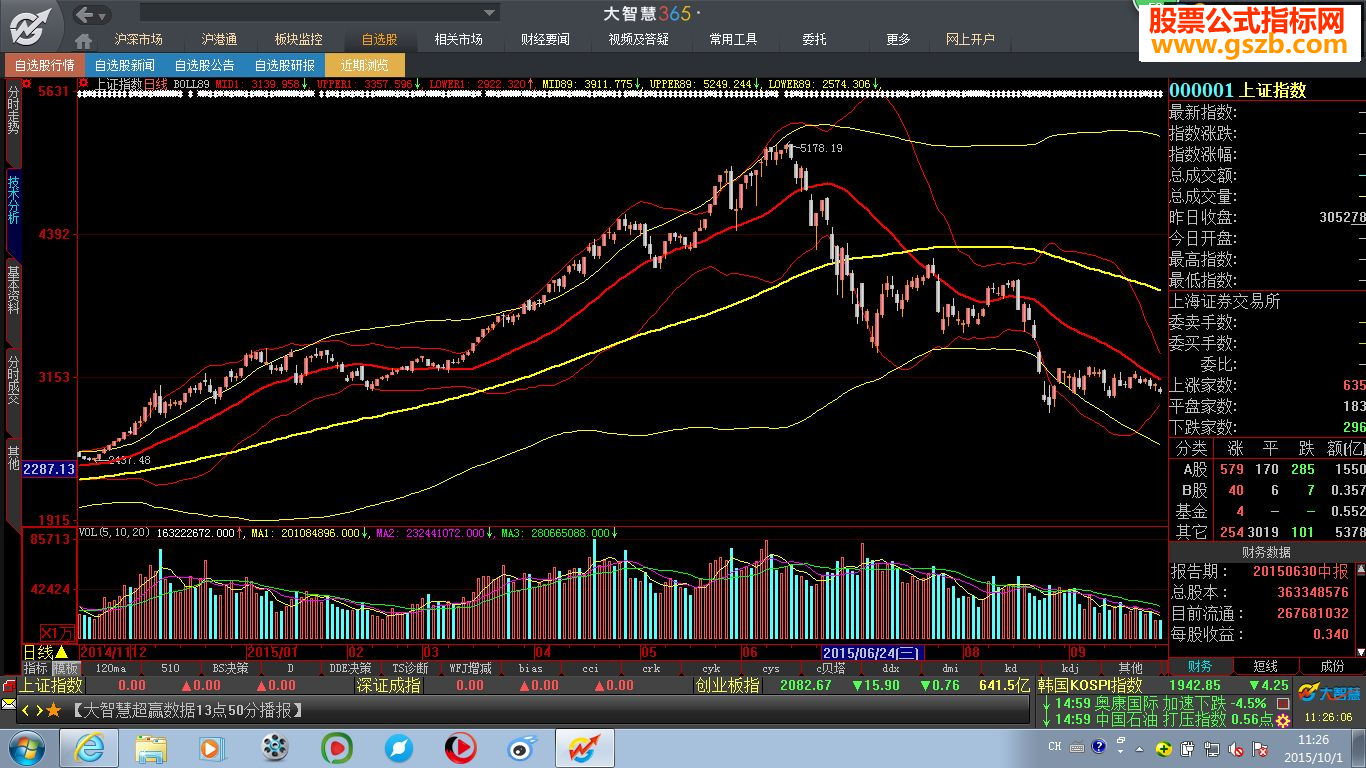
Task: Open the 其他 indicators list
Action: pos(1131,668)
